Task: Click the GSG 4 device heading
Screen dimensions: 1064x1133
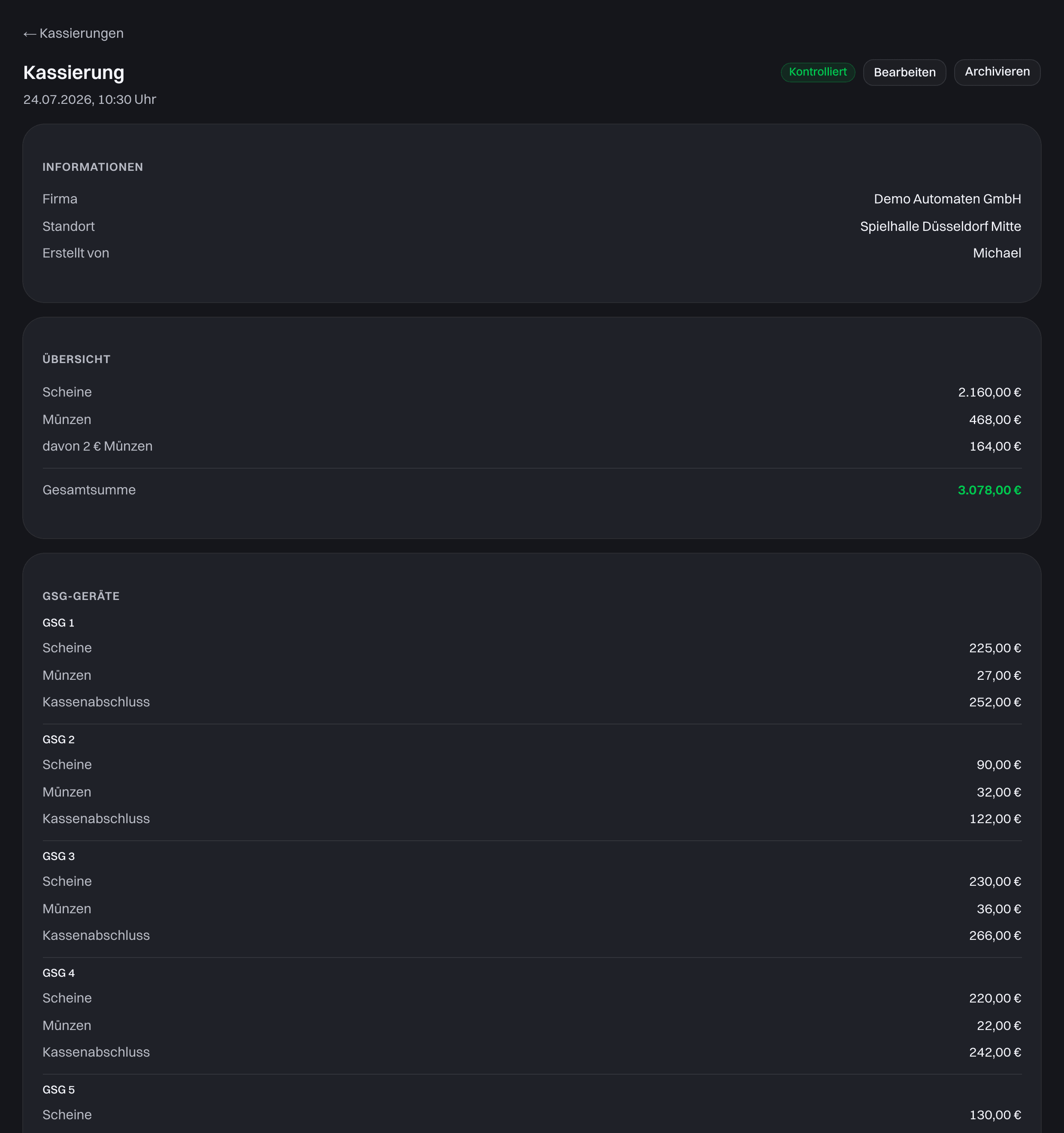Action: point(59,973)
